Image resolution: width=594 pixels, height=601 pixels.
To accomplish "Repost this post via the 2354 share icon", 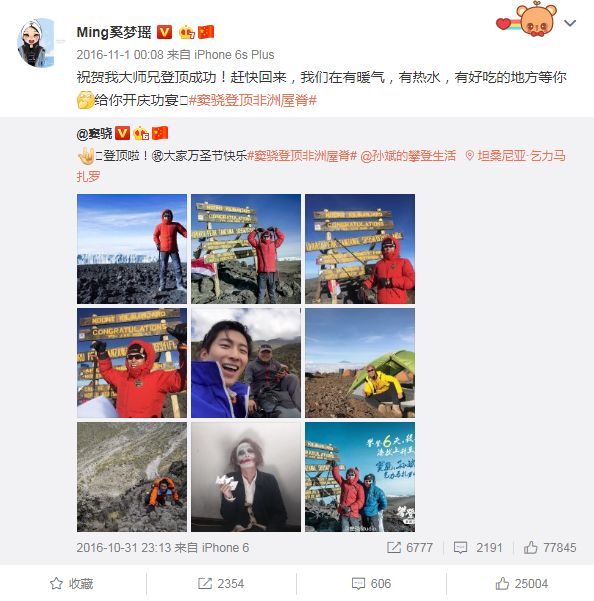I will click(221, 583).
